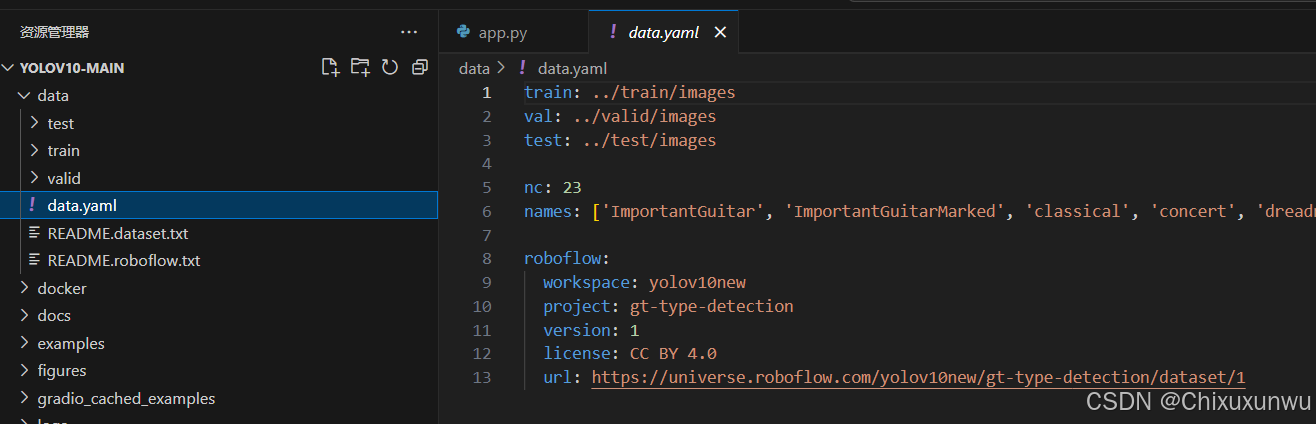This screenshot has width=1316, height=424.
Task: Create a new folder in YOLOV10-MAIN
Action: click(x=360, y=67)
